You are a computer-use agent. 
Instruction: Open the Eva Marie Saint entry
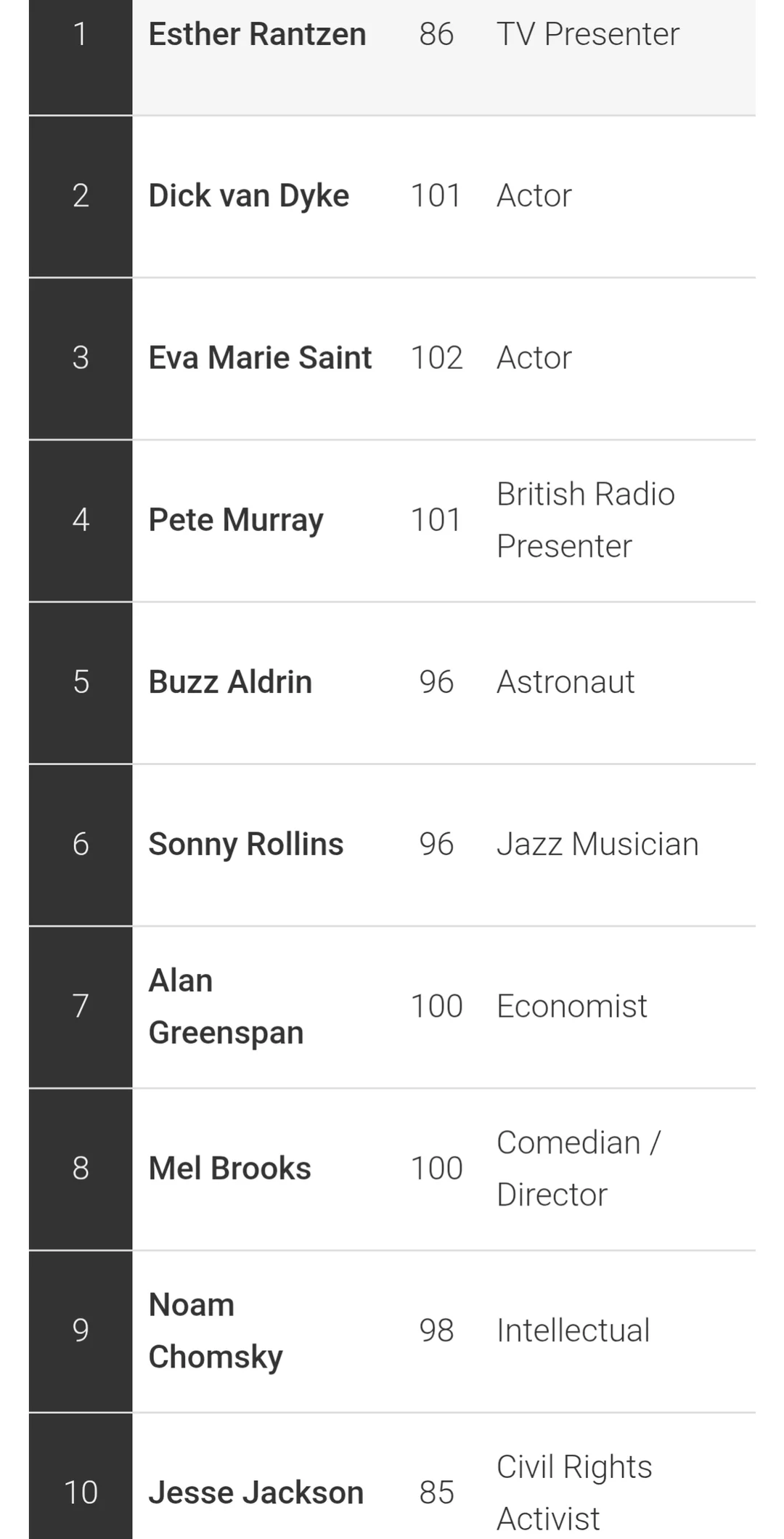coord(260,358)
